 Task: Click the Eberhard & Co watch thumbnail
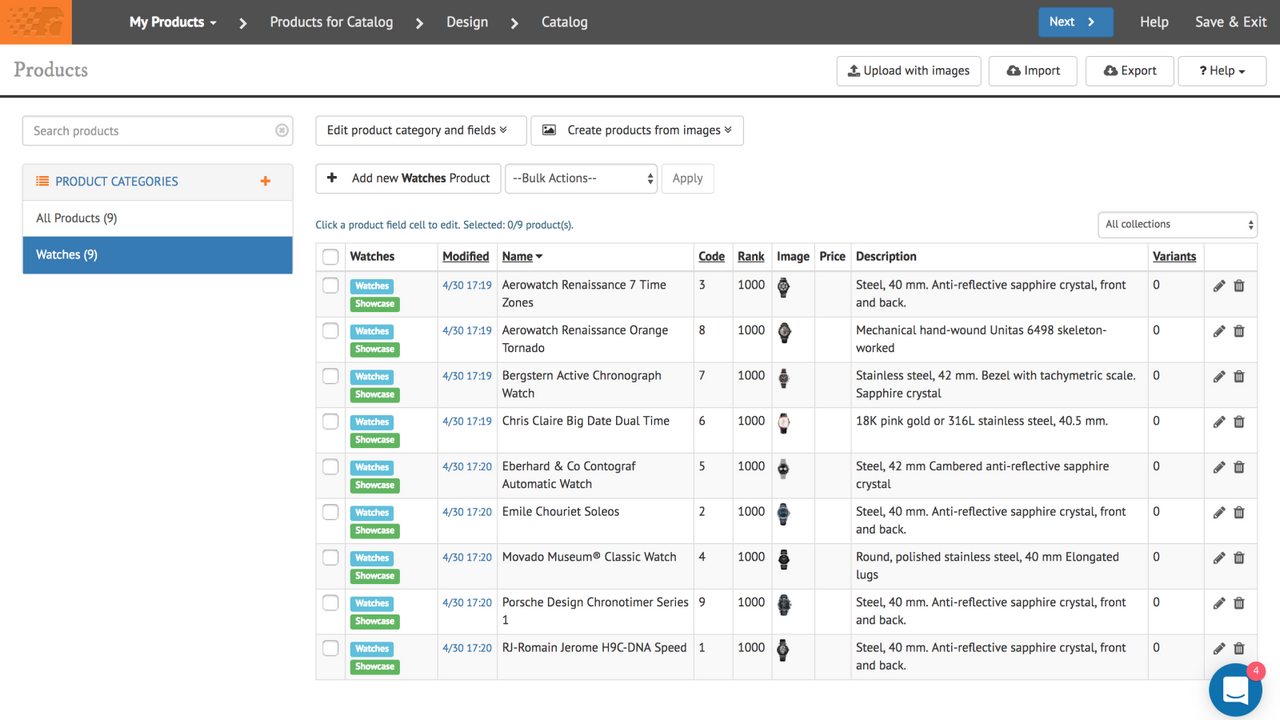(x=783, y=467)
